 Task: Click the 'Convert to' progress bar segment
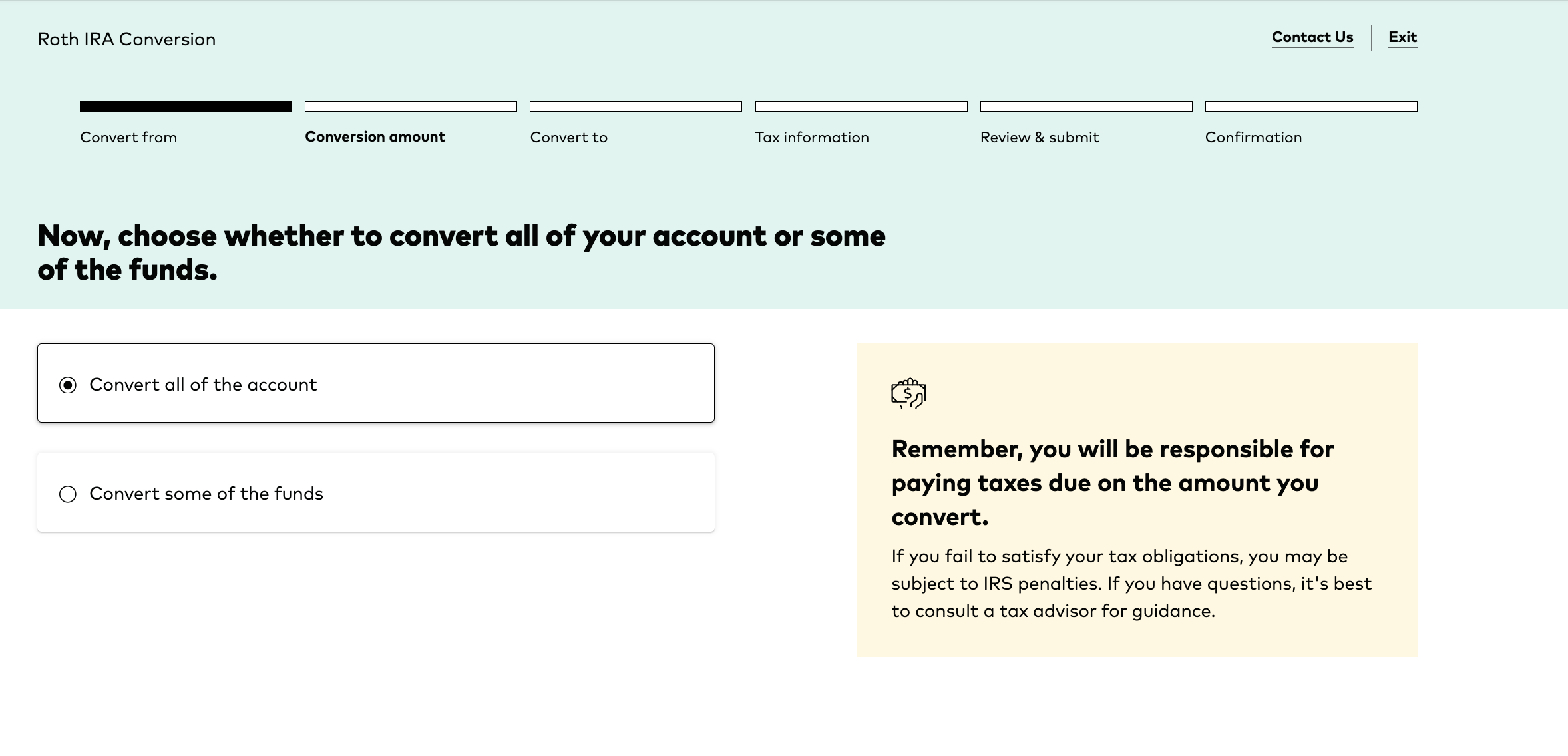636,106
